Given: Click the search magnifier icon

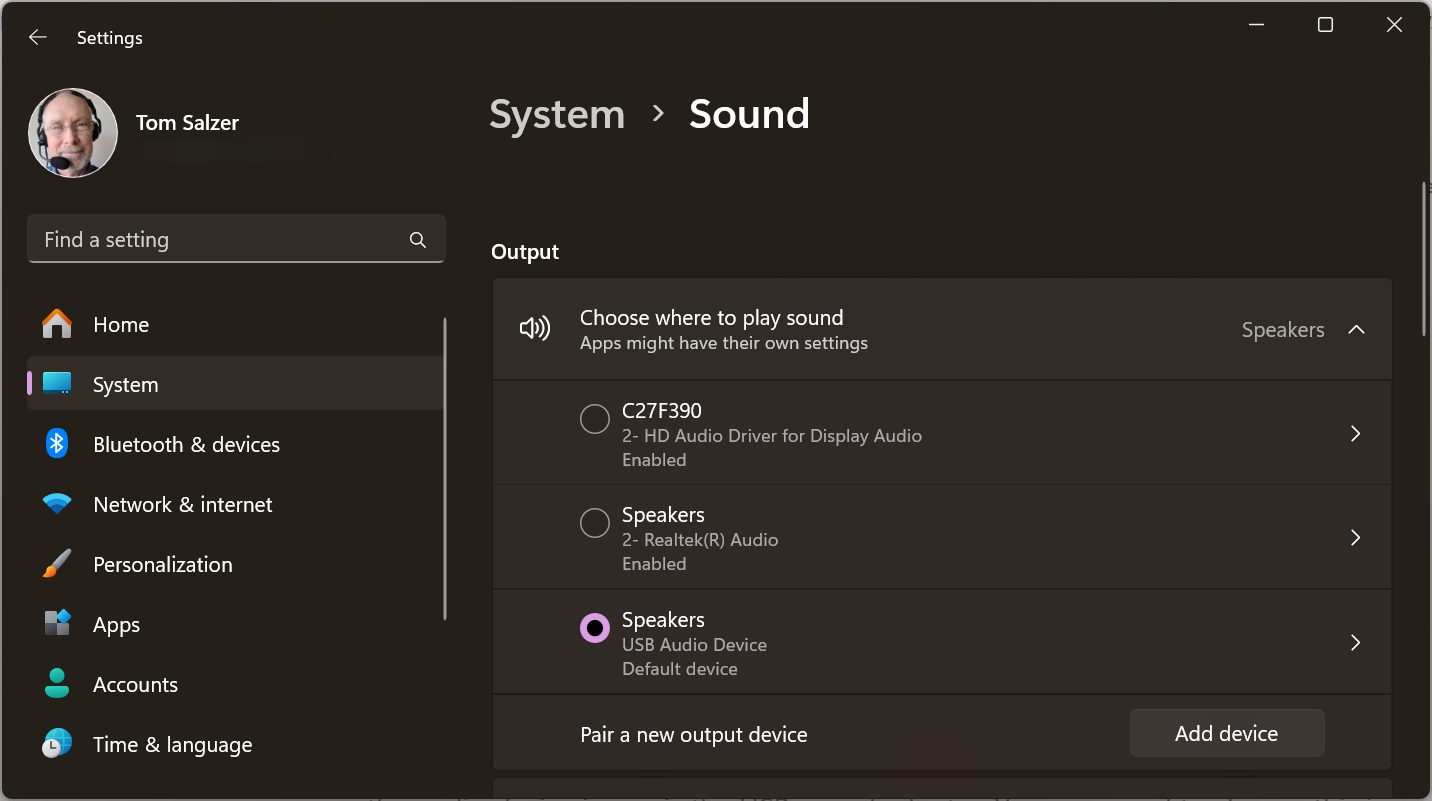Looking at the screenshot, I should point(418,240).
